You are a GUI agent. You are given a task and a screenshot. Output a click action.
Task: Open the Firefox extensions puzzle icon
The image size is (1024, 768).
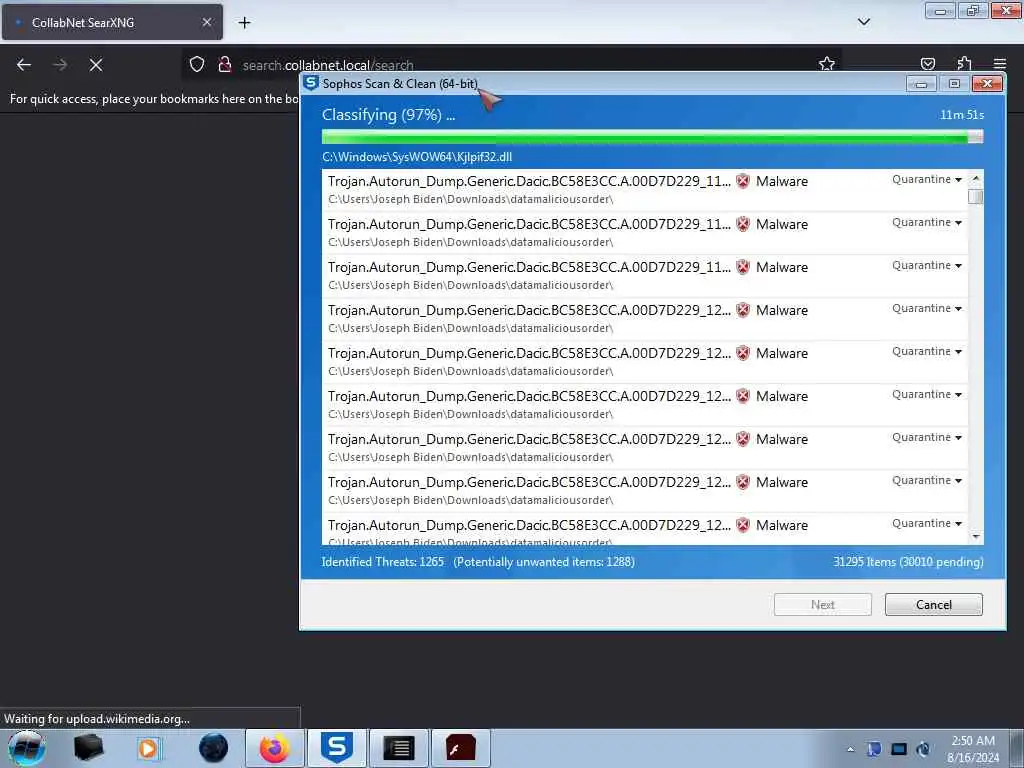pos(964,64)
